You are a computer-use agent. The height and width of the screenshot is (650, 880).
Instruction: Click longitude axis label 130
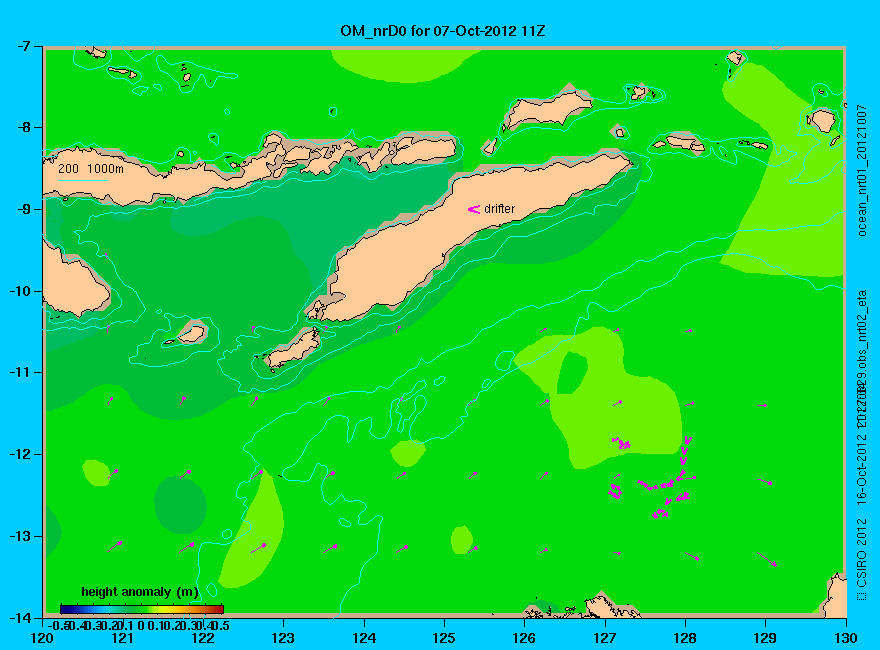click(846, 638)
